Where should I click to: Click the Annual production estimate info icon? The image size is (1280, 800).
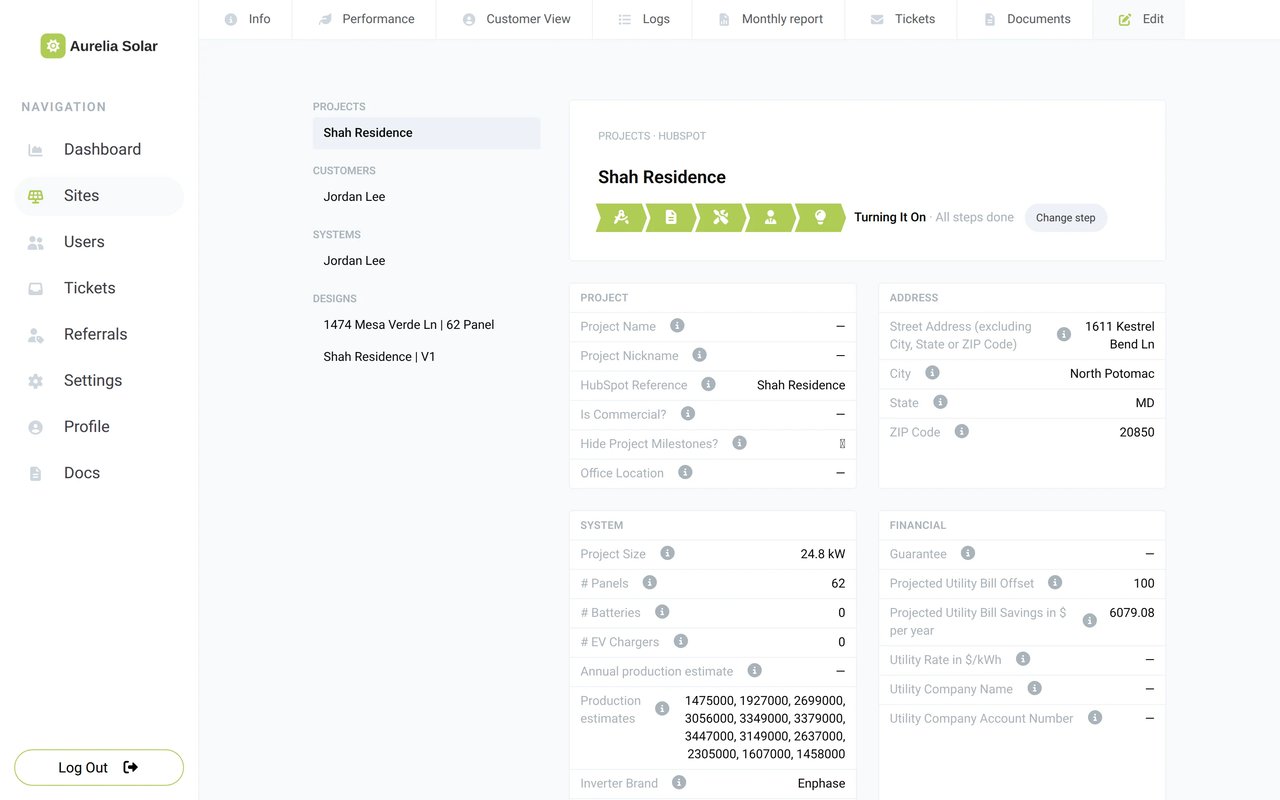pos(755,671)
